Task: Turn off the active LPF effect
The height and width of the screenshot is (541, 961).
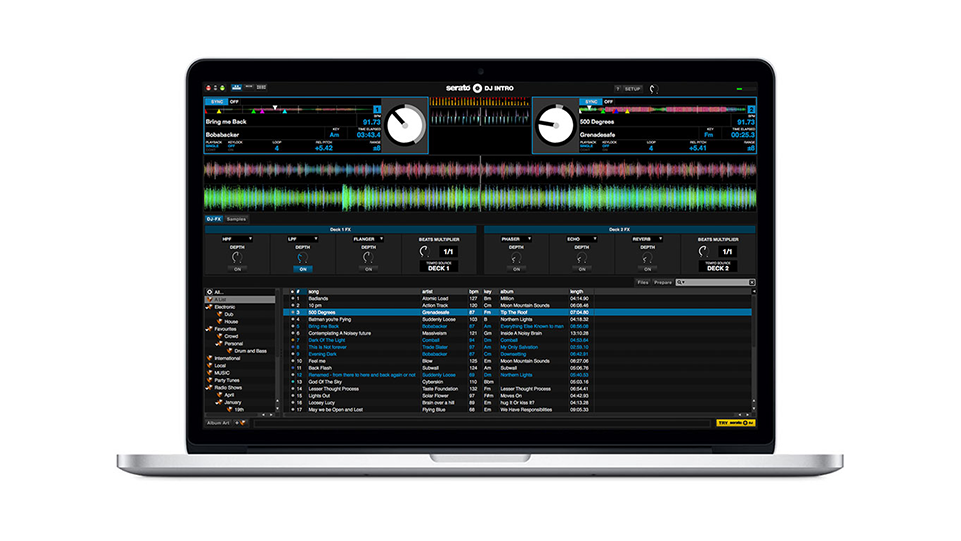Action: (303, 269)
